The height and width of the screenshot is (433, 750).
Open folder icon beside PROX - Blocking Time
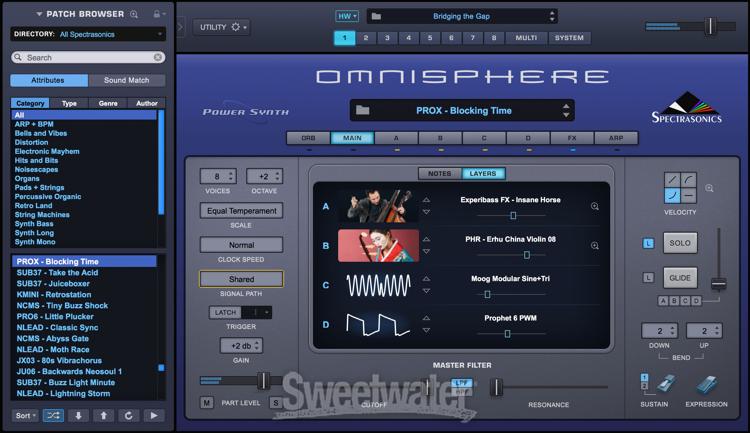363,111
